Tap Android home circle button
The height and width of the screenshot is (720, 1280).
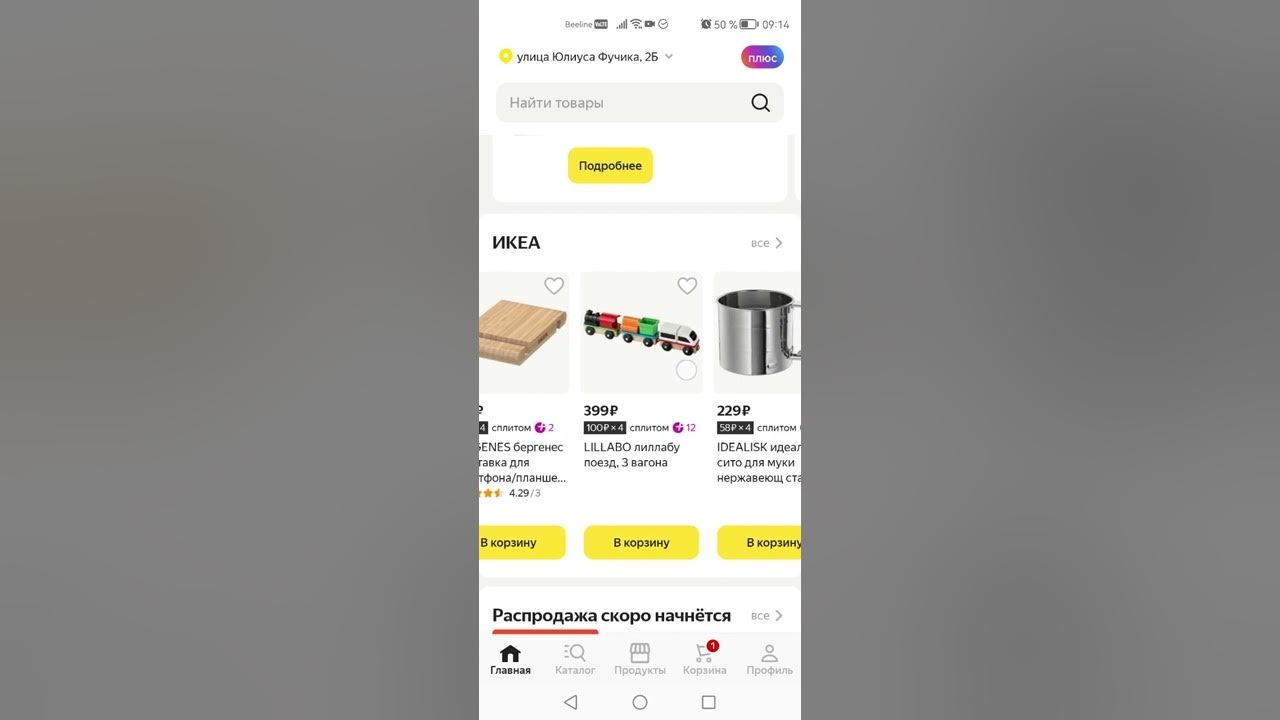point(640,702)
